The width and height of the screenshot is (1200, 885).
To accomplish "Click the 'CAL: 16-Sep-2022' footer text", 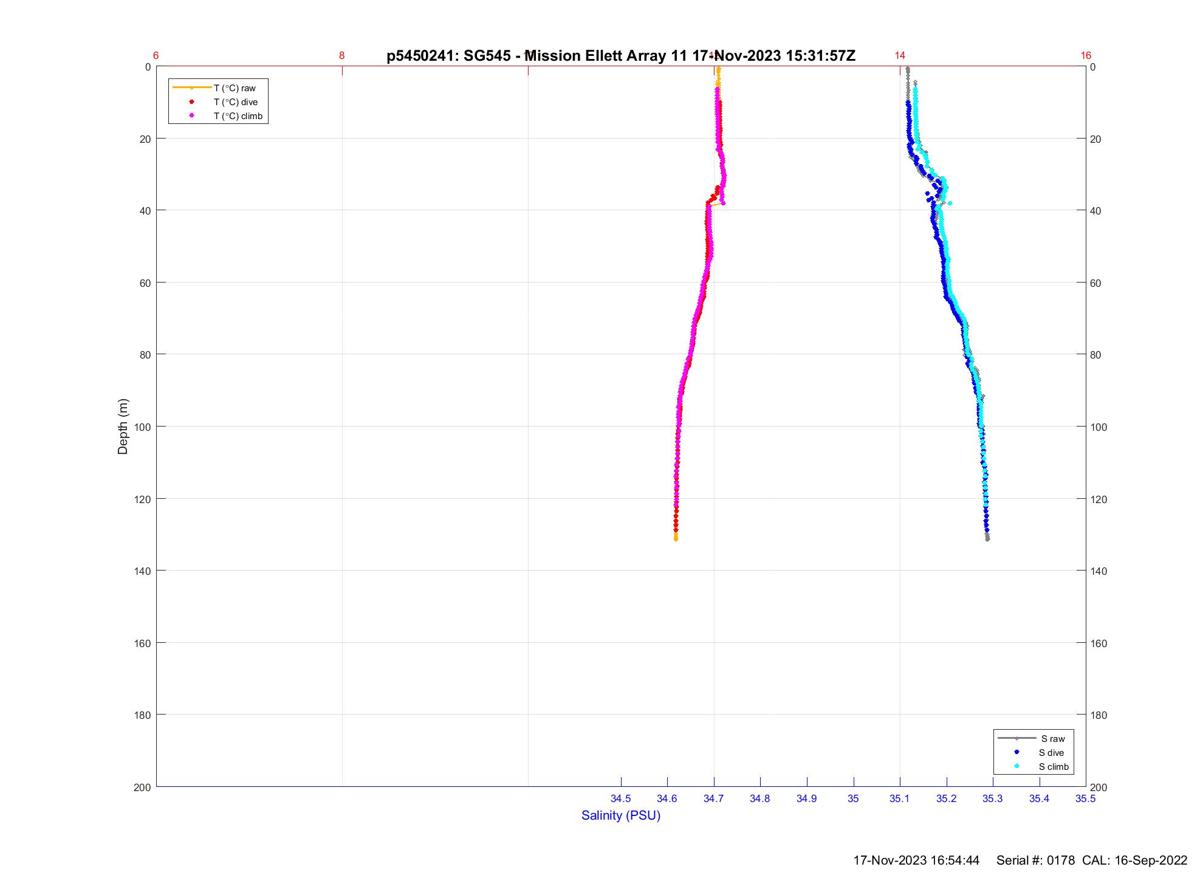I will pos(1135,860).
